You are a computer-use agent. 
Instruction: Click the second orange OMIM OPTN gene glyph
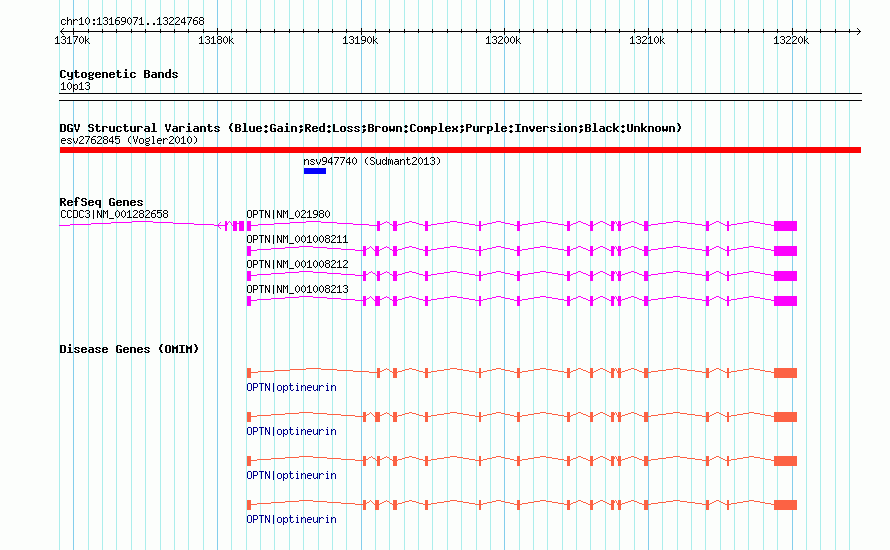pyautogui.click(x=522, y=417)
